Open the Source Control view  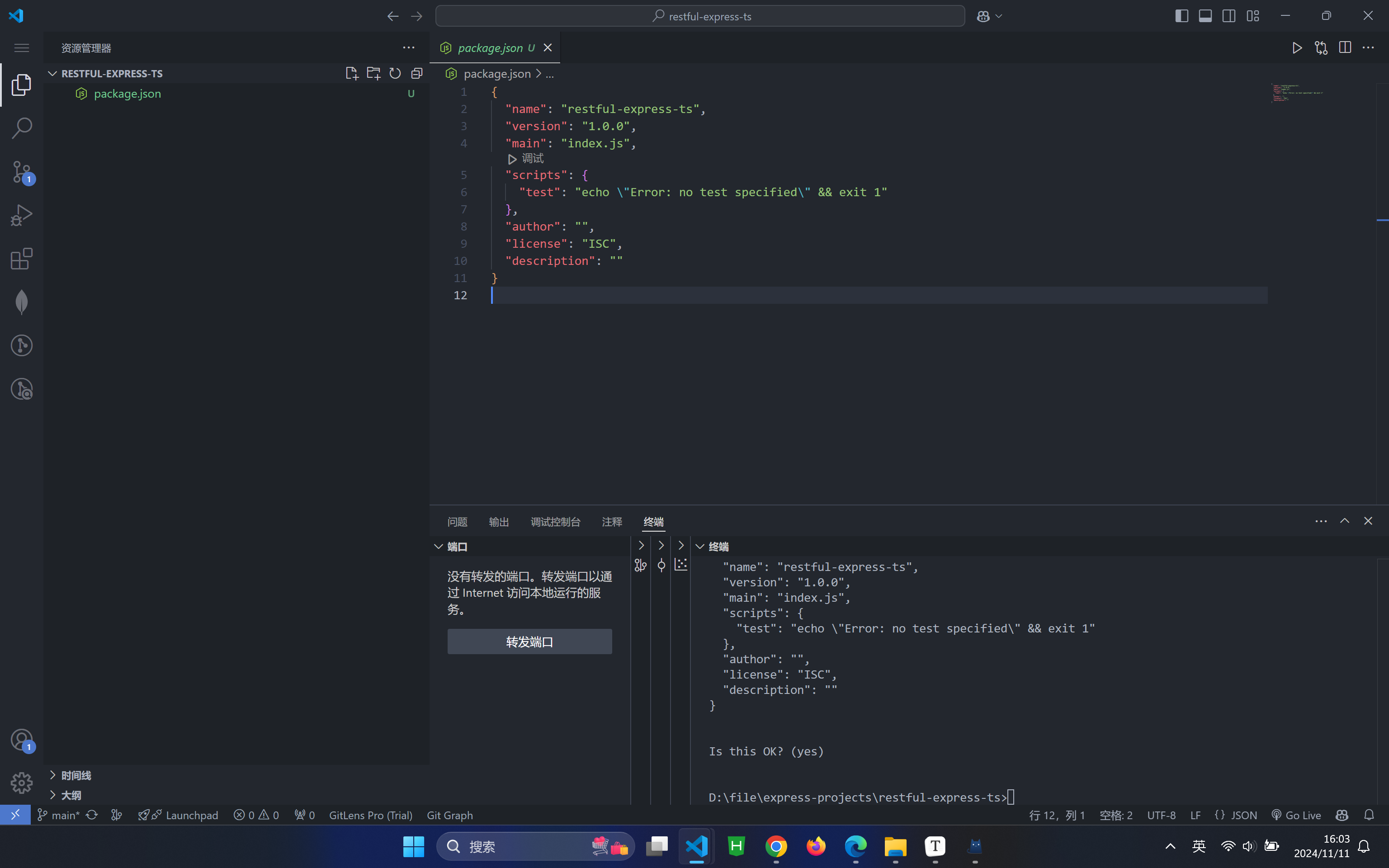pos(22,172)
